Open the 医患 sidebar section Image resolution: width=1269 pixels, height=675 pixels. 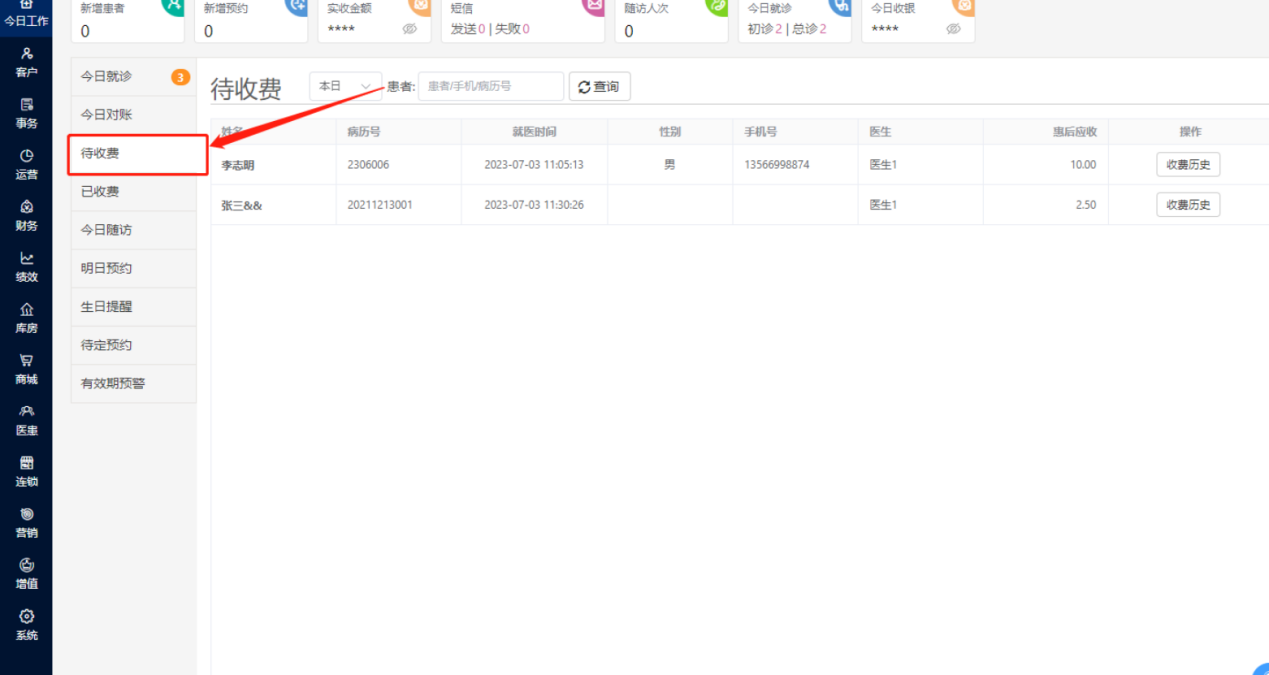point(26,420)
